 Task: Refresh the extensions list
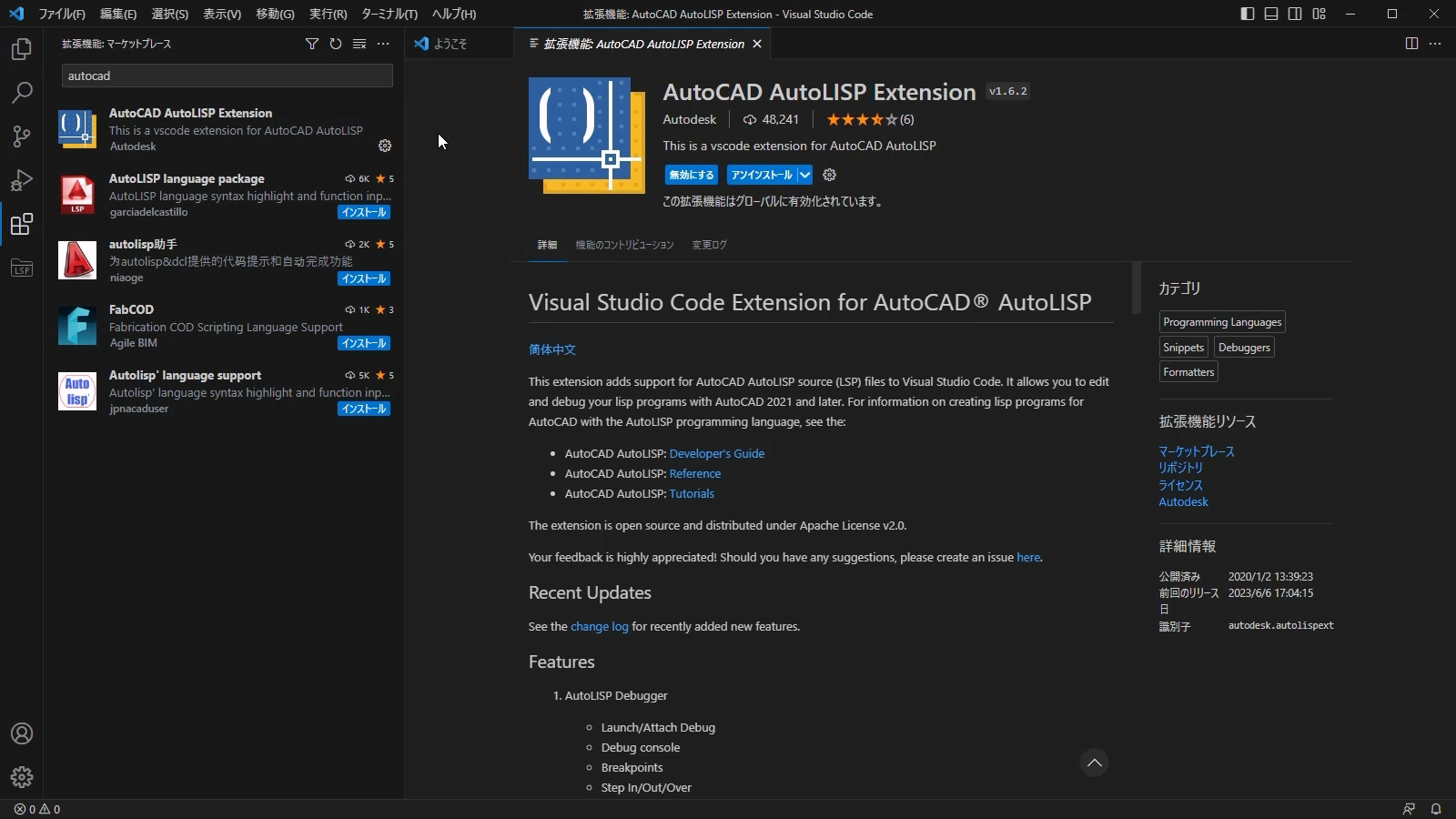pyautogui.click(x=336, y=44)
